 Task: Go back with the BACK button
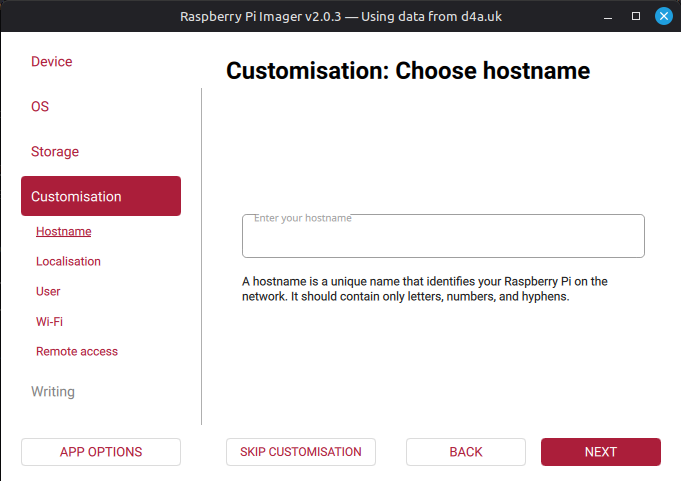coord(466,452)
